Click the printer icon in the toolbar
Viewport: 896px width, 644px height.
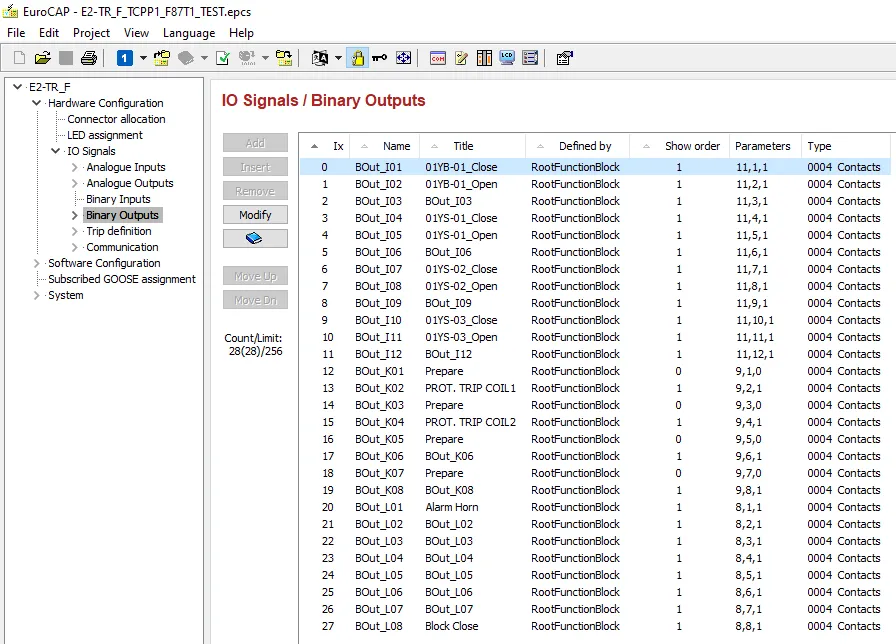[x=89, y=58]
